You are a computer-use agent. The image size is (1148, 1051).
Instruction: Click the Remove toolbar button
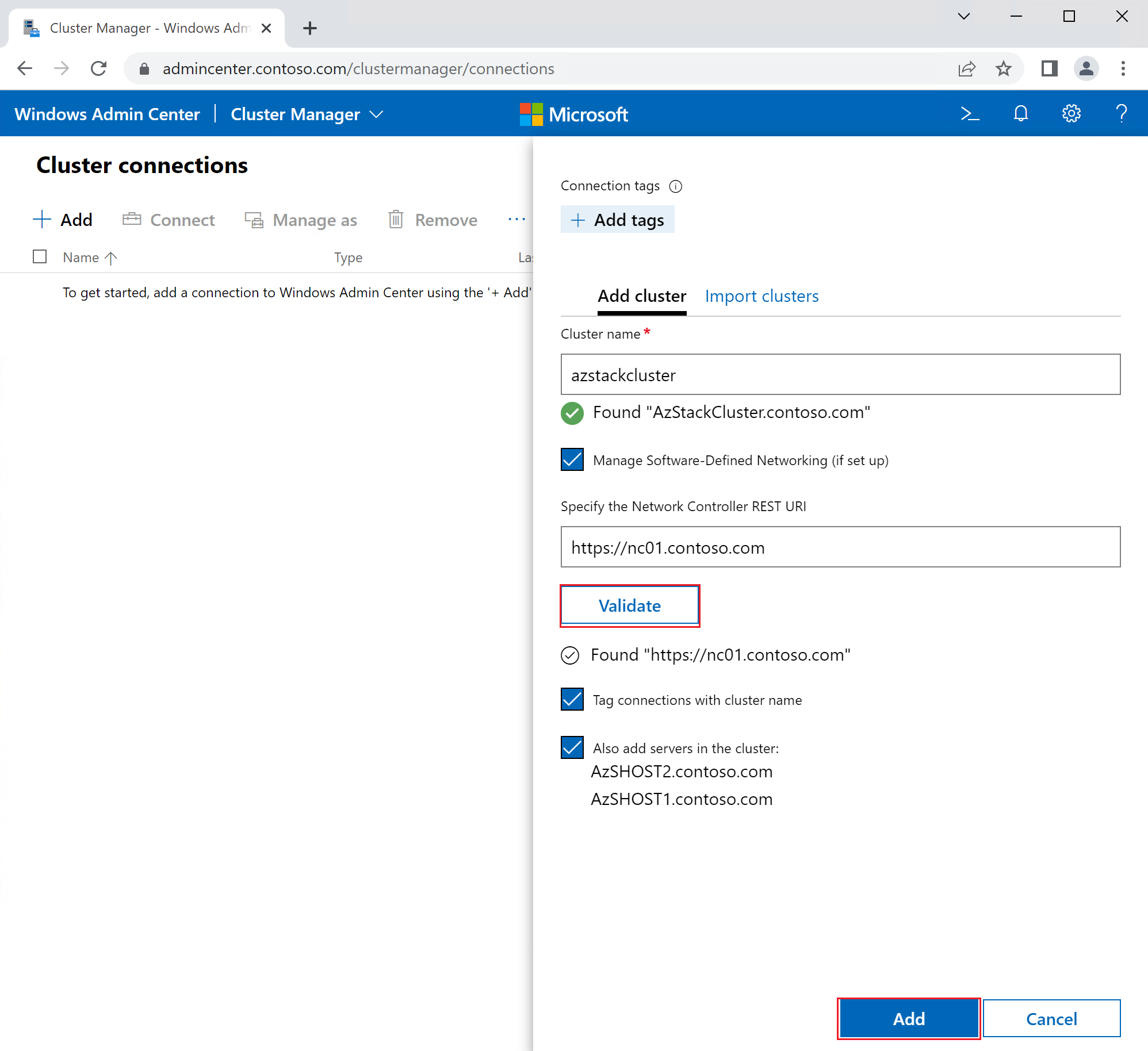(433, 220)
